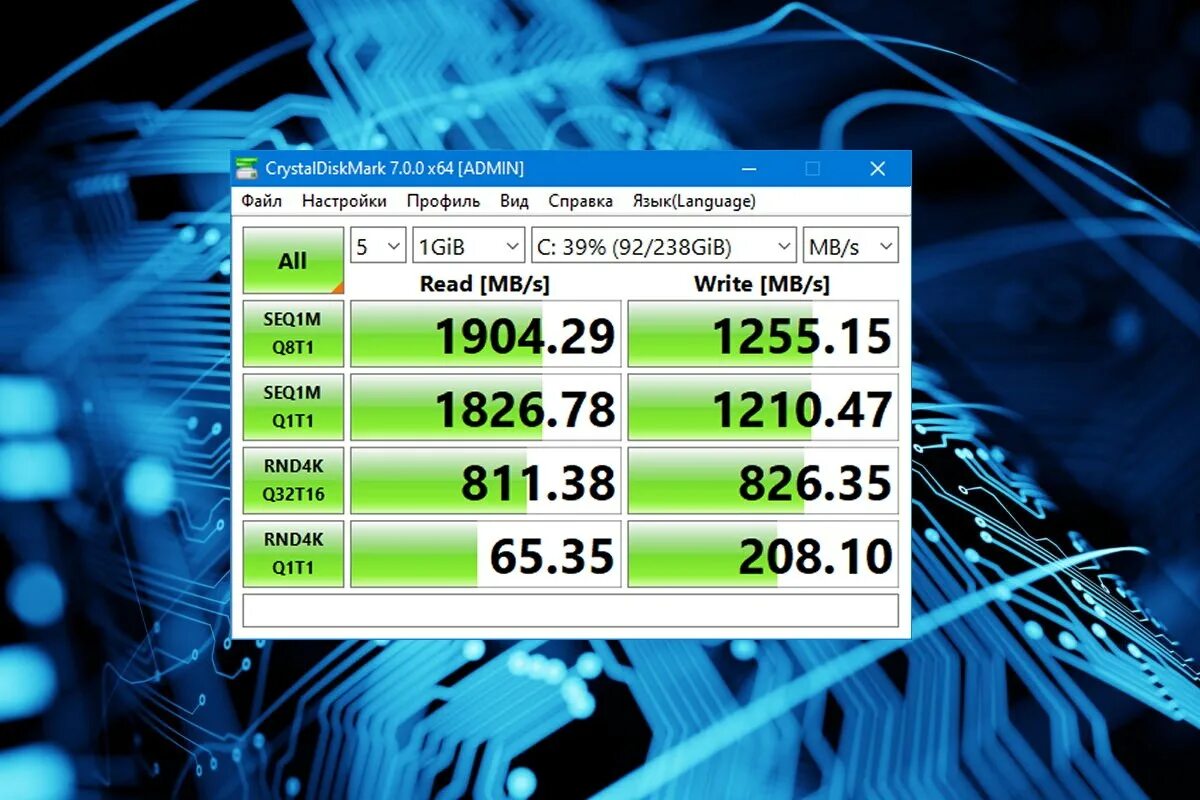
Task: Start the RND4K Q32T16 test
Action: pyautogui.click(x=293, y=480)
